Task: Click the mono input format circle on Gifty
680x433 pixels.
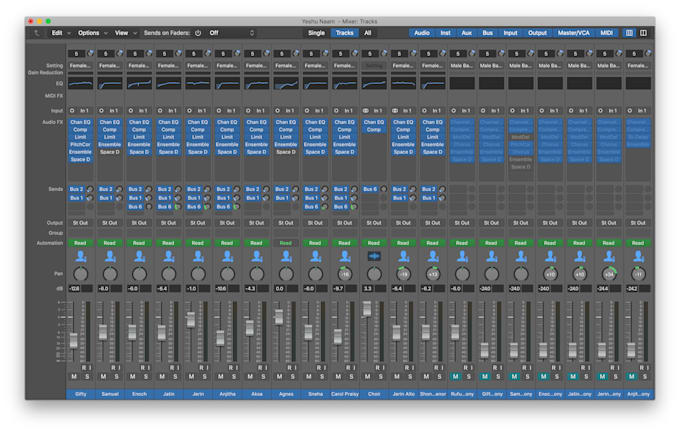Action: point(72,111)
